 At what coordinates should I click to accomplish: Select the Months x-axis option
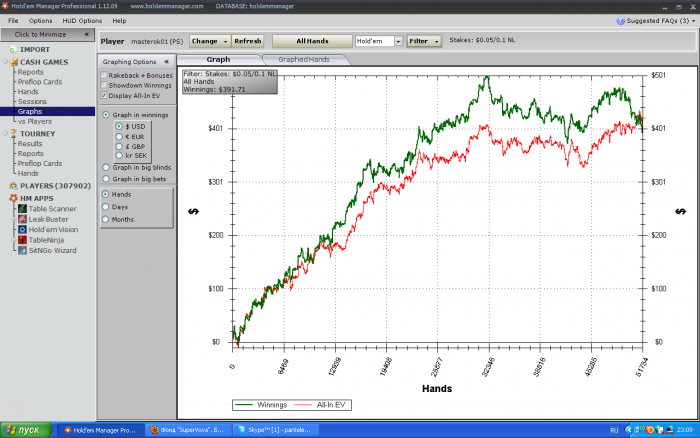106,219
